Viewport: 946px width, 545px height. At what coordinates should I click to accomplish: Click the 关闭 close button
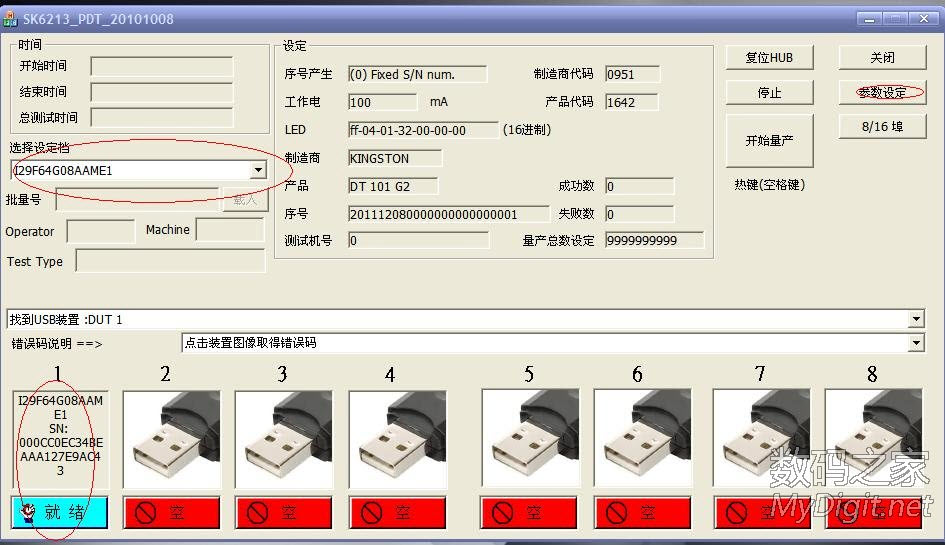click(x=882, y=58)
